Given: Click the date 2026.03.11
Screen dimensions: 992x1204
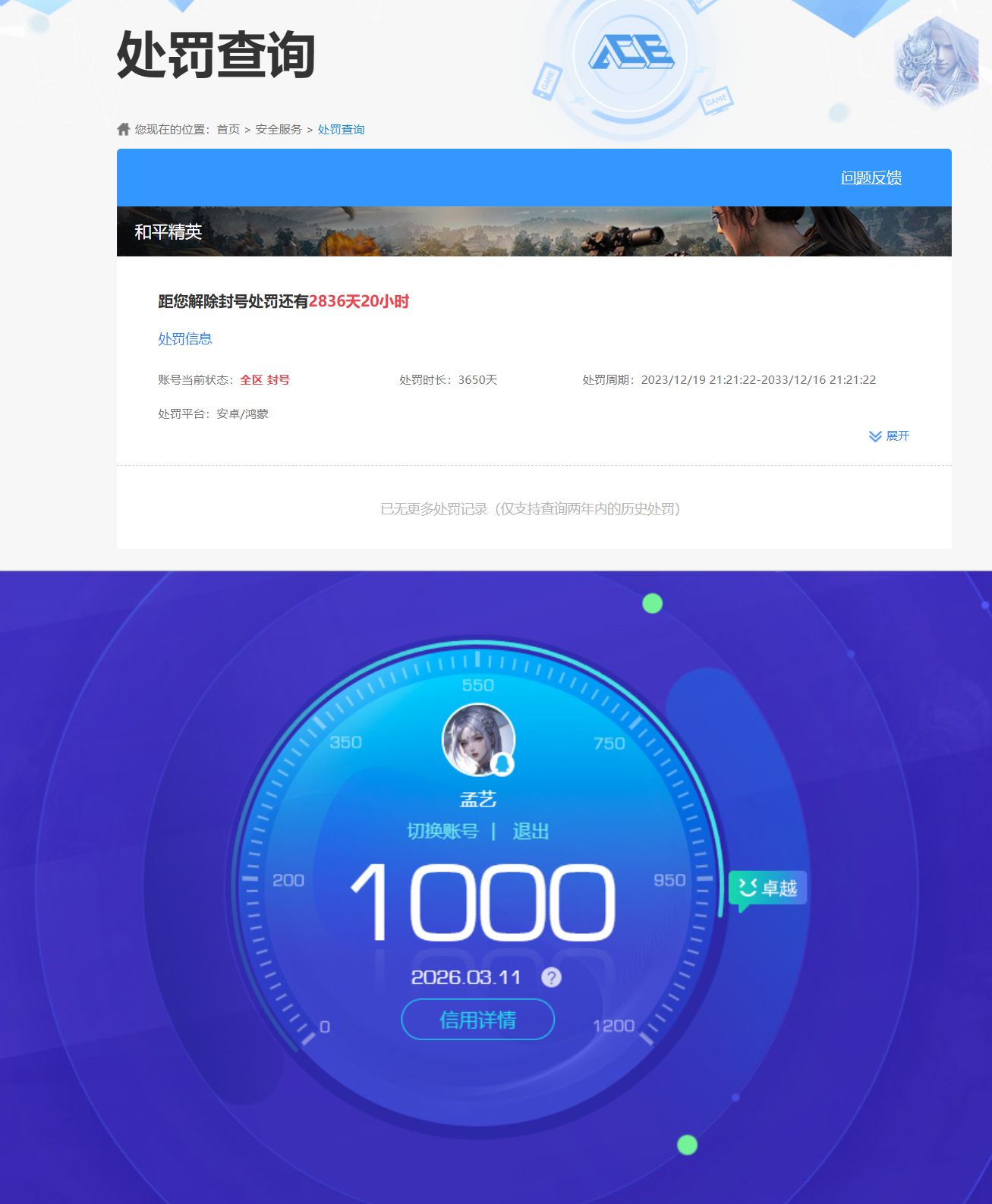Looking at the screenshot, I should click(466, 977).
